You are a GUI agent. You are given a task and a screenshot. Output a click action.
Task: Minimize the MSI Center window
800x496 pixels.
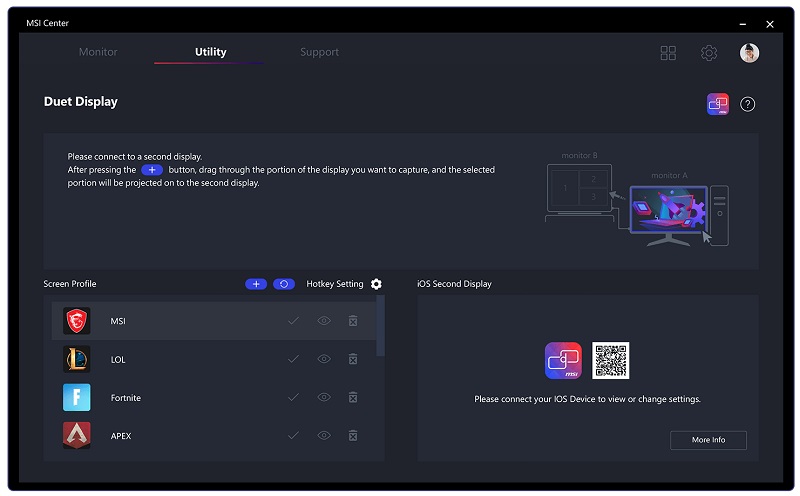click(x=743, y=24)
